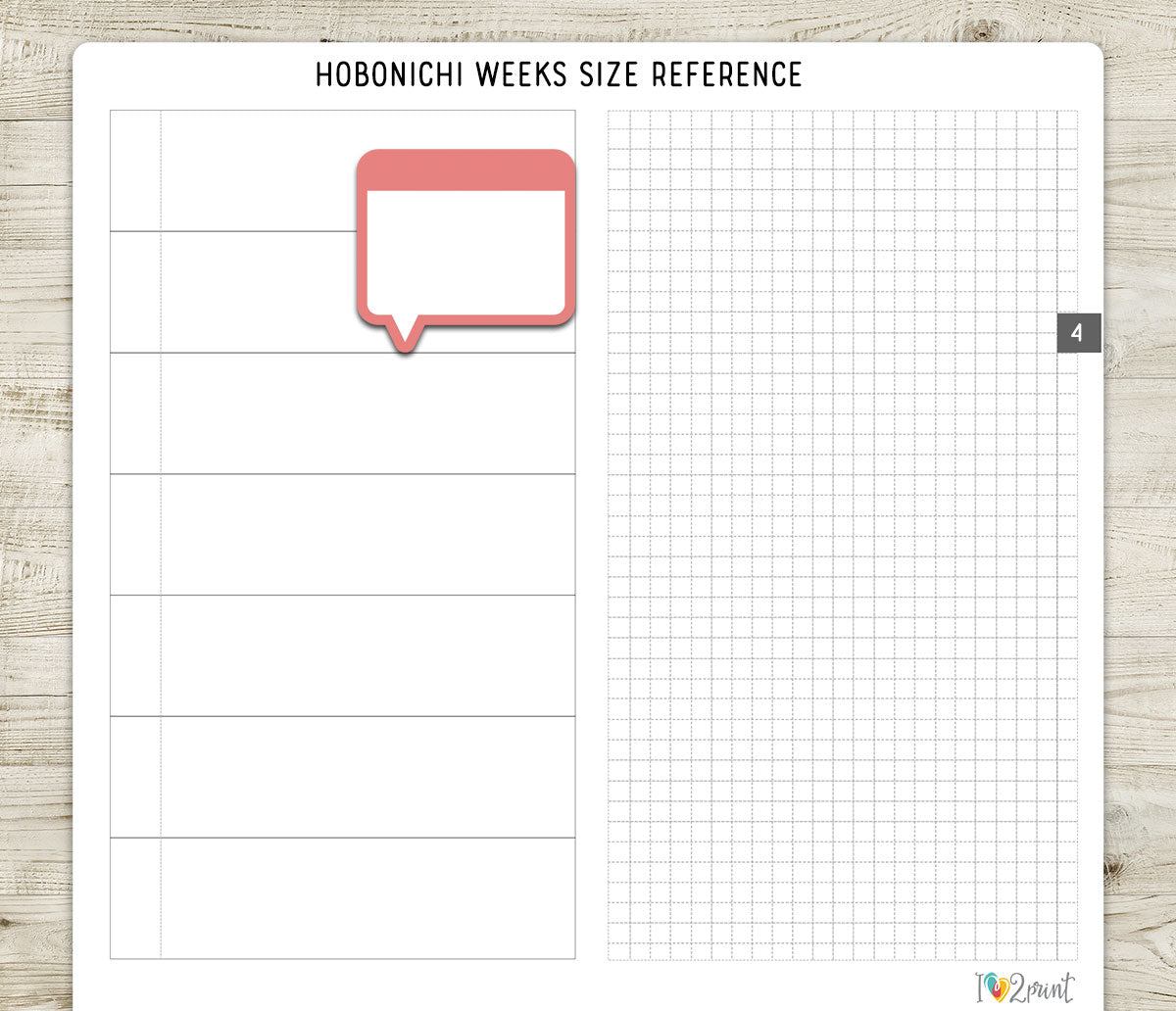Click the pink speech bubble sticker header
Screen dimensions: 1176x1011
(x=465, y=170)
